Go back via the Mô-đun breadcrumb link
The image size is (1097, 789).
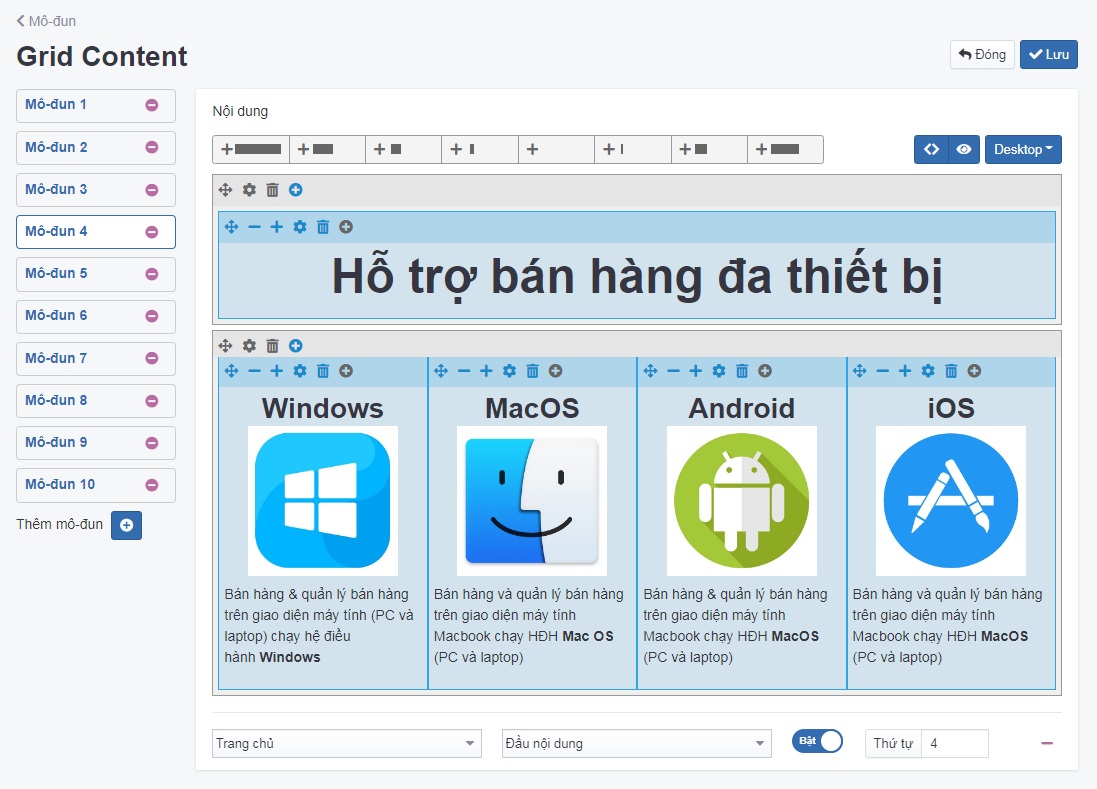click(x=46, y=20)
